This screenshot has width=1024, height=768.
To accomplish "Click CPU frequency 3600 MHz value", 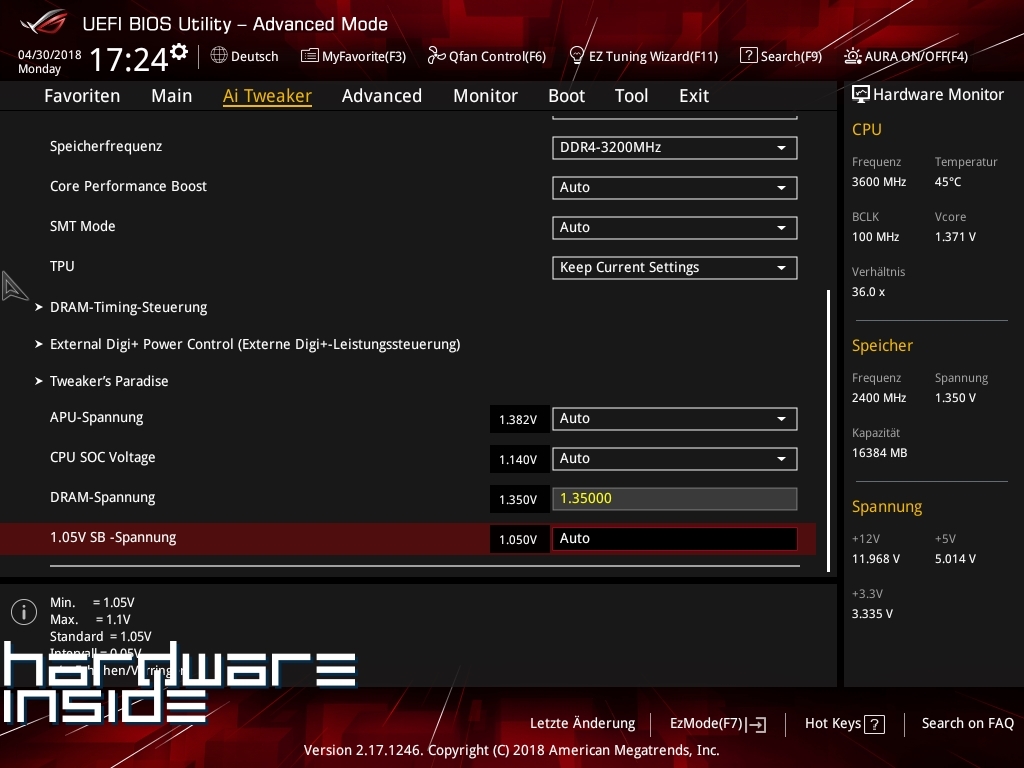I will pos(878,182).
